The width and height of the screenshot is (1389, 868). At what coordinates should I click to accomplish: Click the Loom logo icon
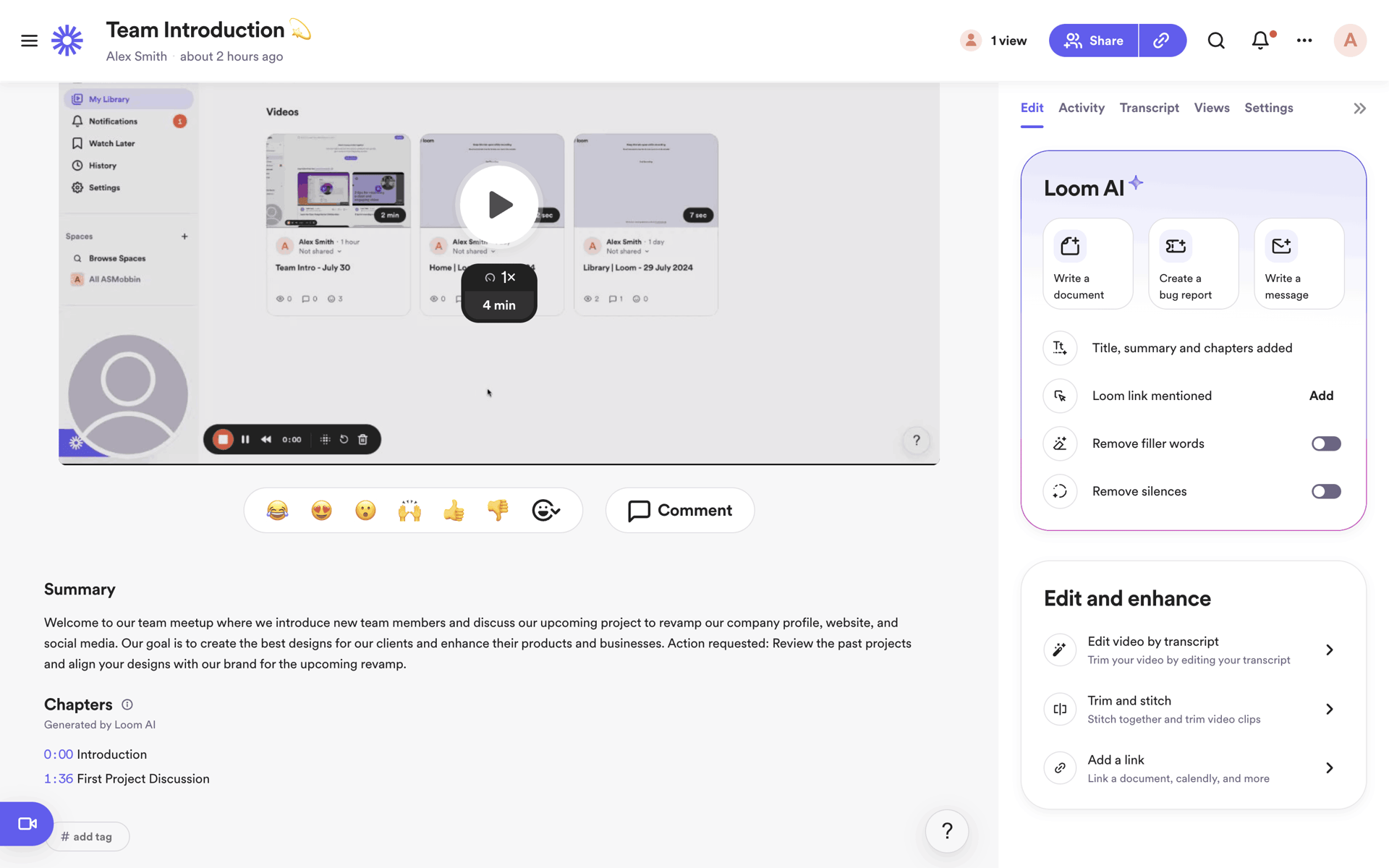pyautogui.click(x=67, y=41)
